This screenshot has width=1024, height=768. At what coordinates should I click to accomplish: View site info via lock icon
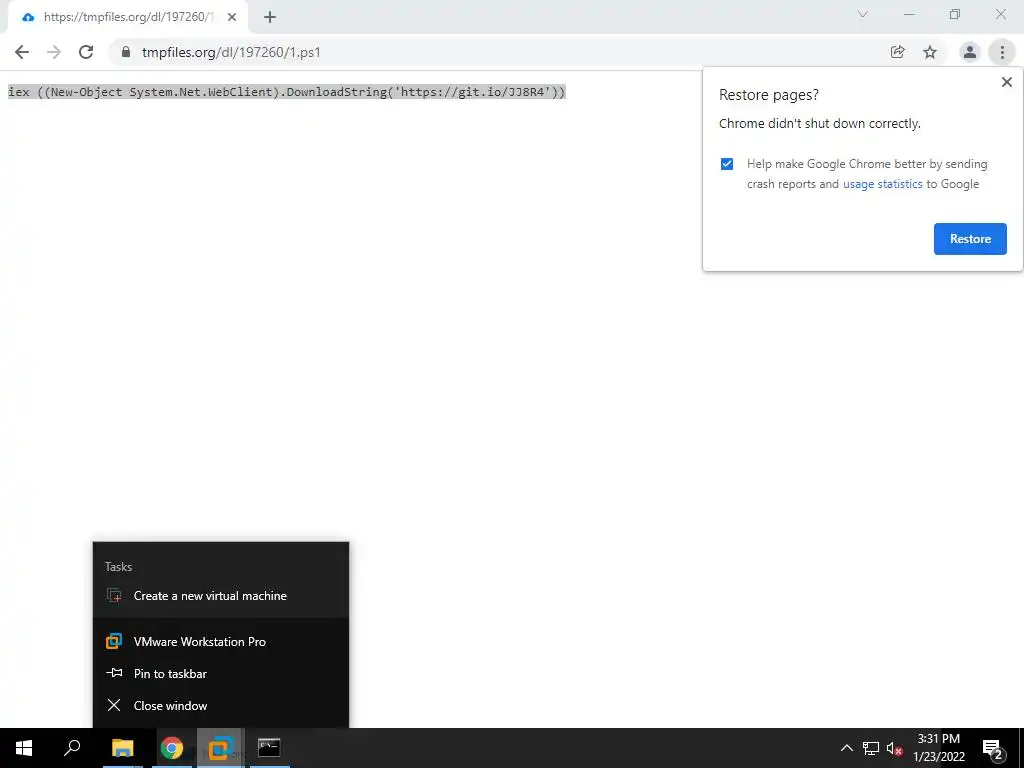tap(126, 52)
